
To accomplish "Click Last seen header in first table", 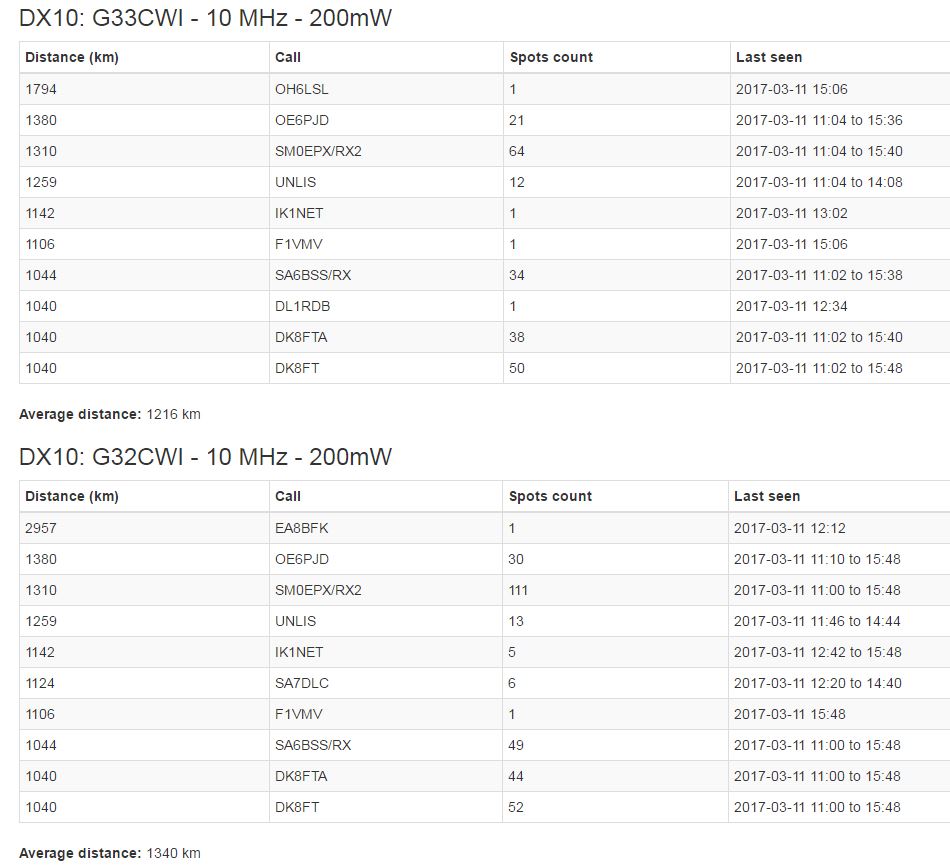I will coord(768,57).
